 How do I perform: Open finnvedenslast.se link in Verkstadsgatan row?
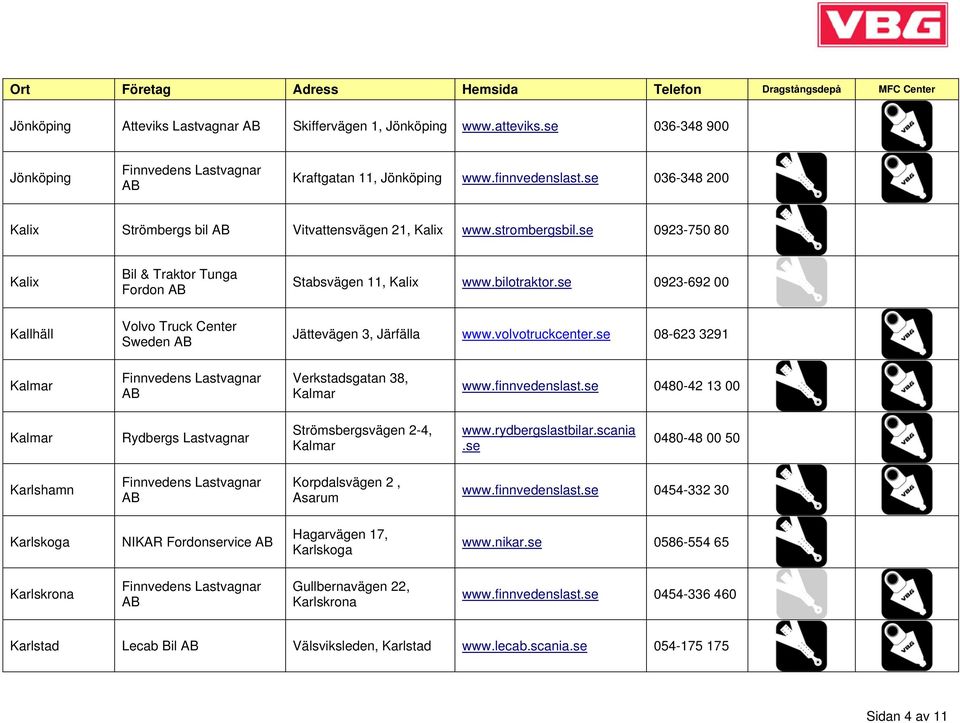coord(530,386)
